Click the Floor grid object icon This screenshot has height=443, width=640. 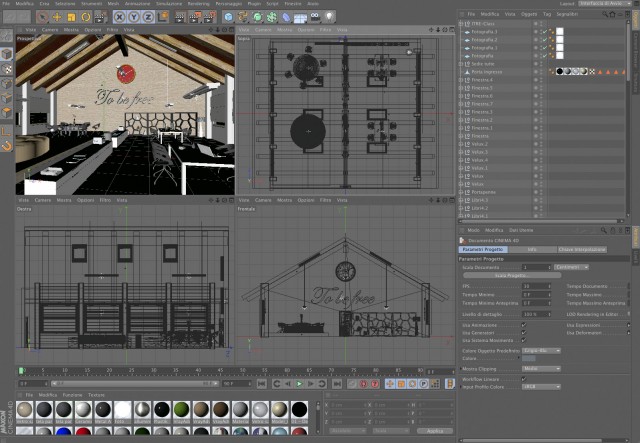click(300, 17)
